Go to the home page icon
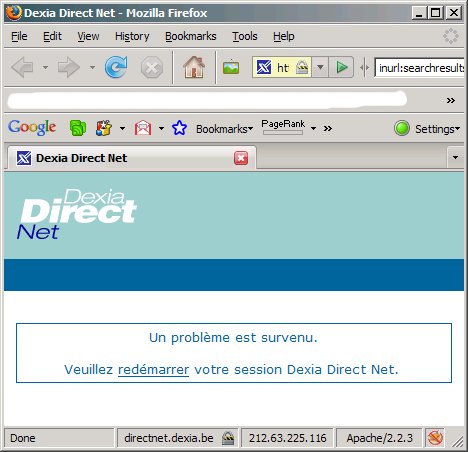The height and width of the screenshot is (452, 468). click(x=194, y=67)
